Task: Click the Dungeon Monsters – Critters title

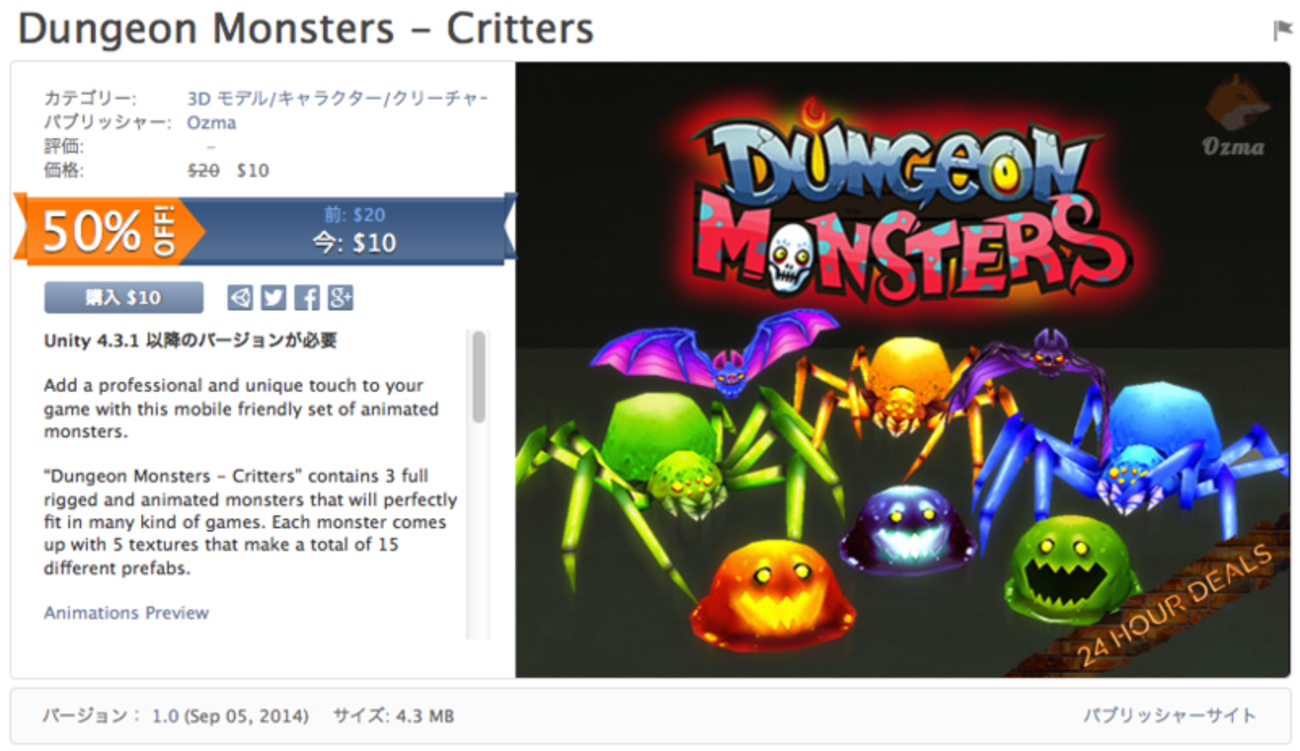Action: (x=306, y=29)
